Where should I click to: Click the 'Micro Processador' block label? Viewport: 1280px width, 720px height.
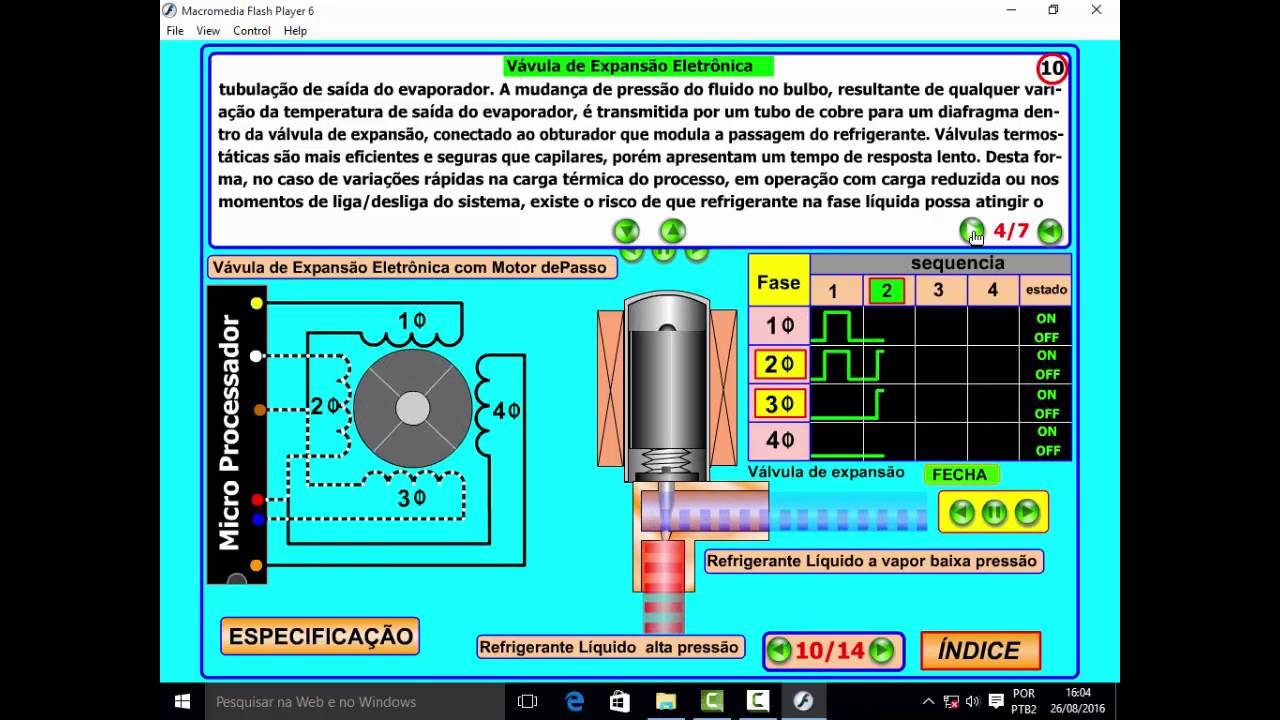coord(230,433)
